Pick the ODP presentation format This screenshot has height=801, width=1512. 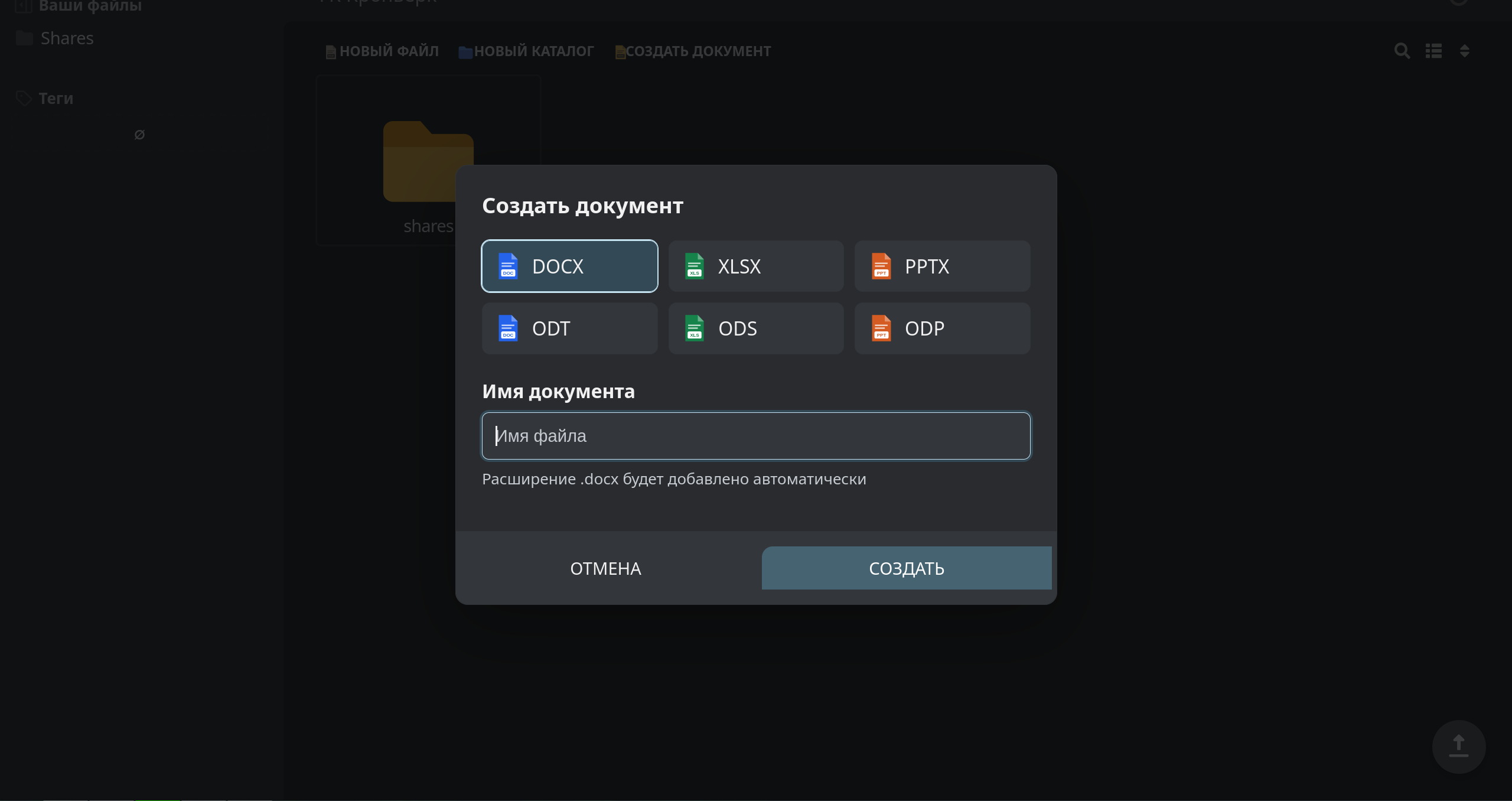(x=943, y=328)
